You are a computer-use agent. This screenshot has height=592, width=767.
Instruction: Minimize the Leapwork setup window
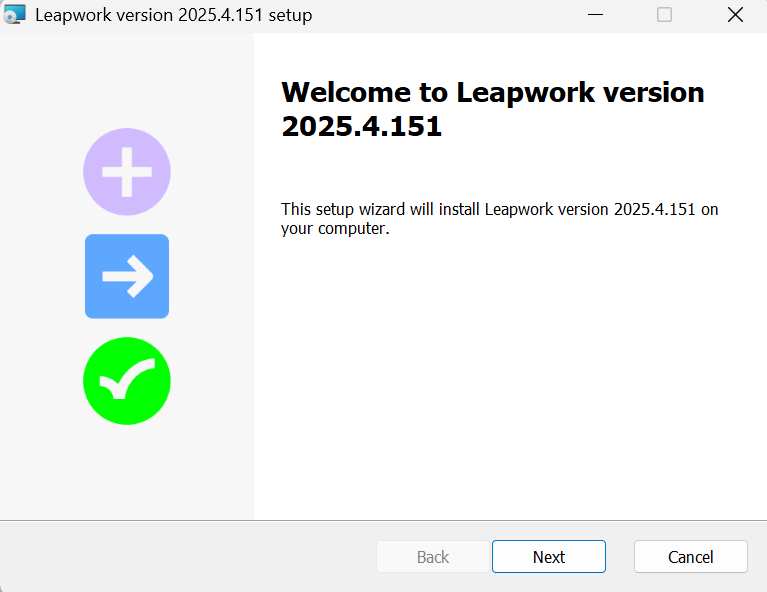[x=595, y=15]
